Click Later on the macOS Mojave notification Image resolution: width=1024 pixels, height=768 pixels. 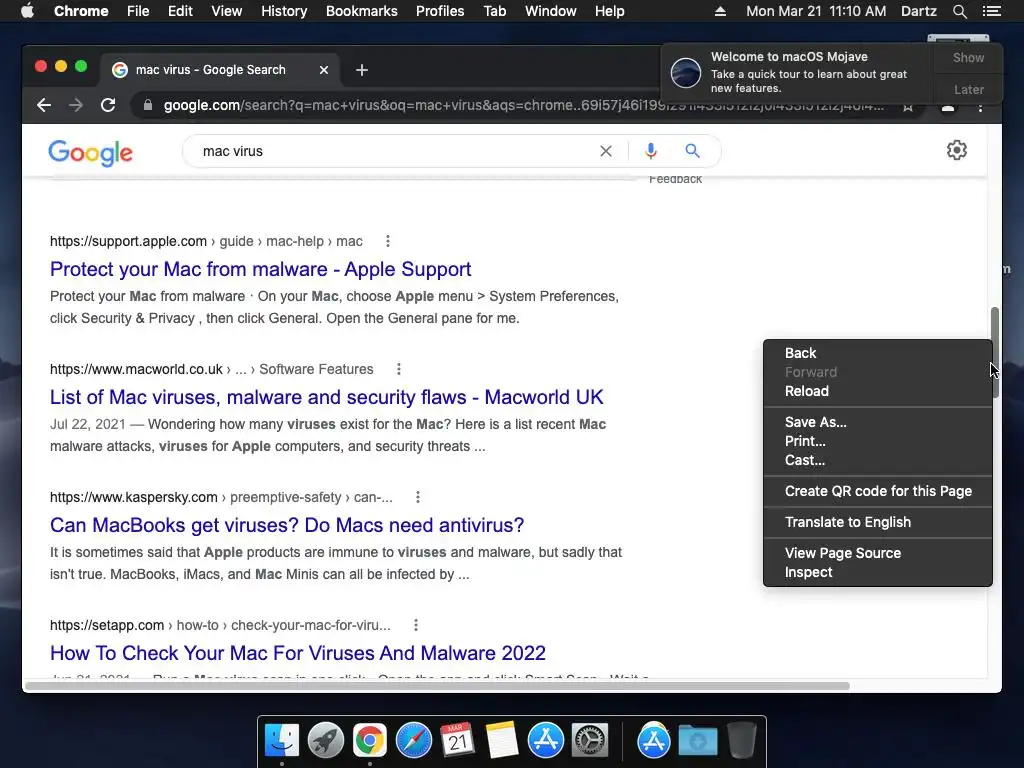pos(968,89)
